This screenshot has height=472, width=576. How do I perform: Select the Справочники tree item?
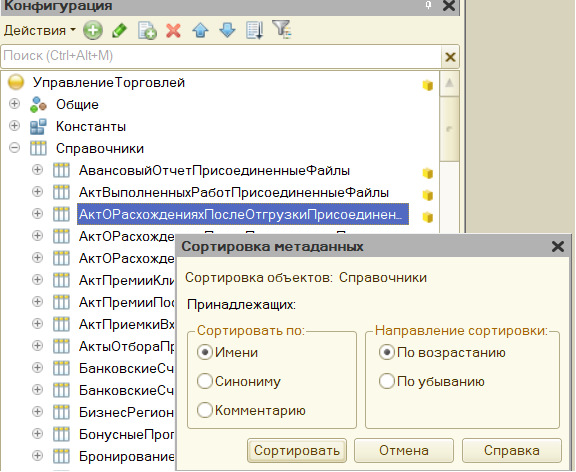point(100,149)
